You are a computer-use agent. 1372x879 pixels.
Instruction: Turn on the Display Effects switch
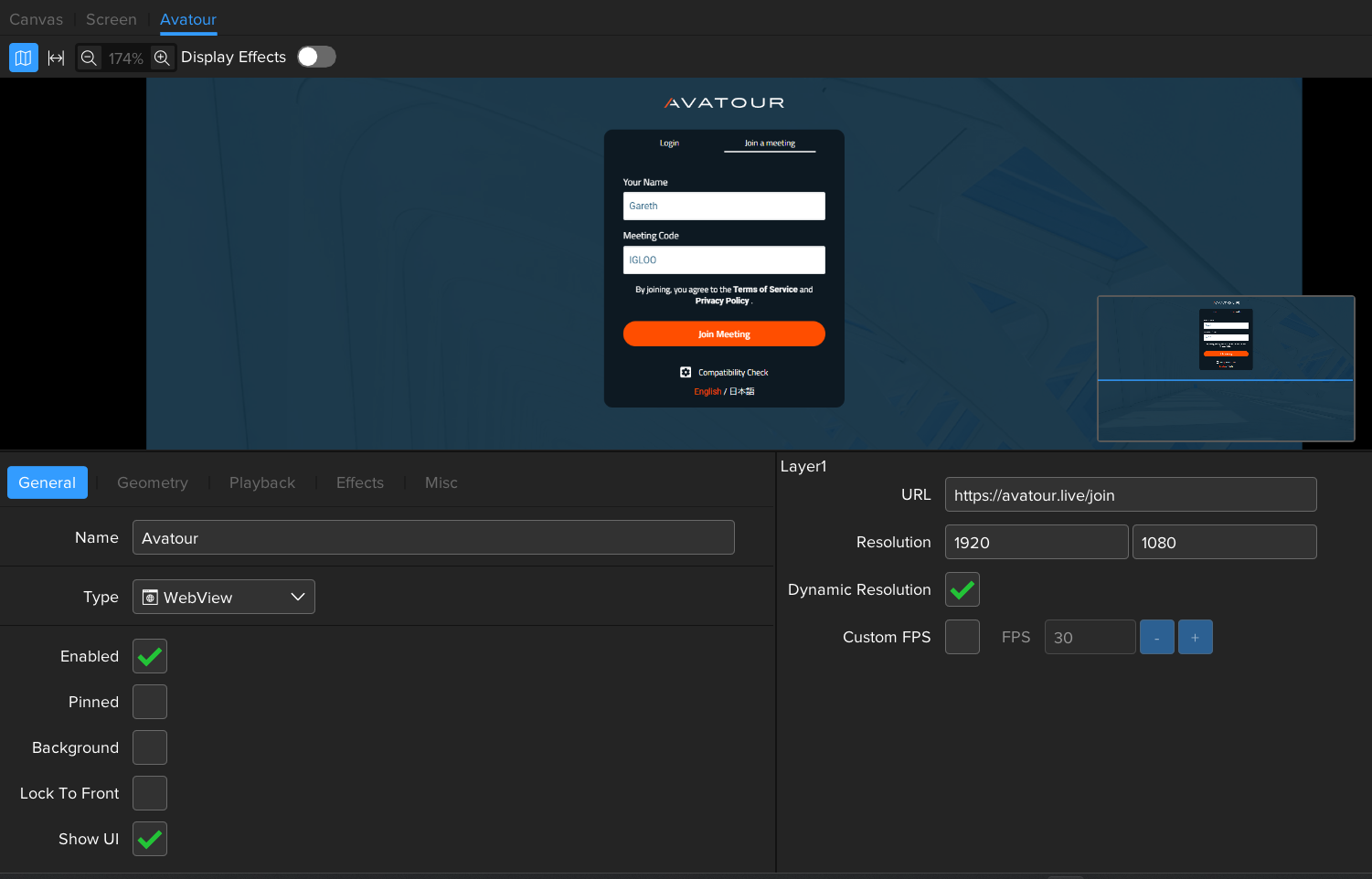316,57
